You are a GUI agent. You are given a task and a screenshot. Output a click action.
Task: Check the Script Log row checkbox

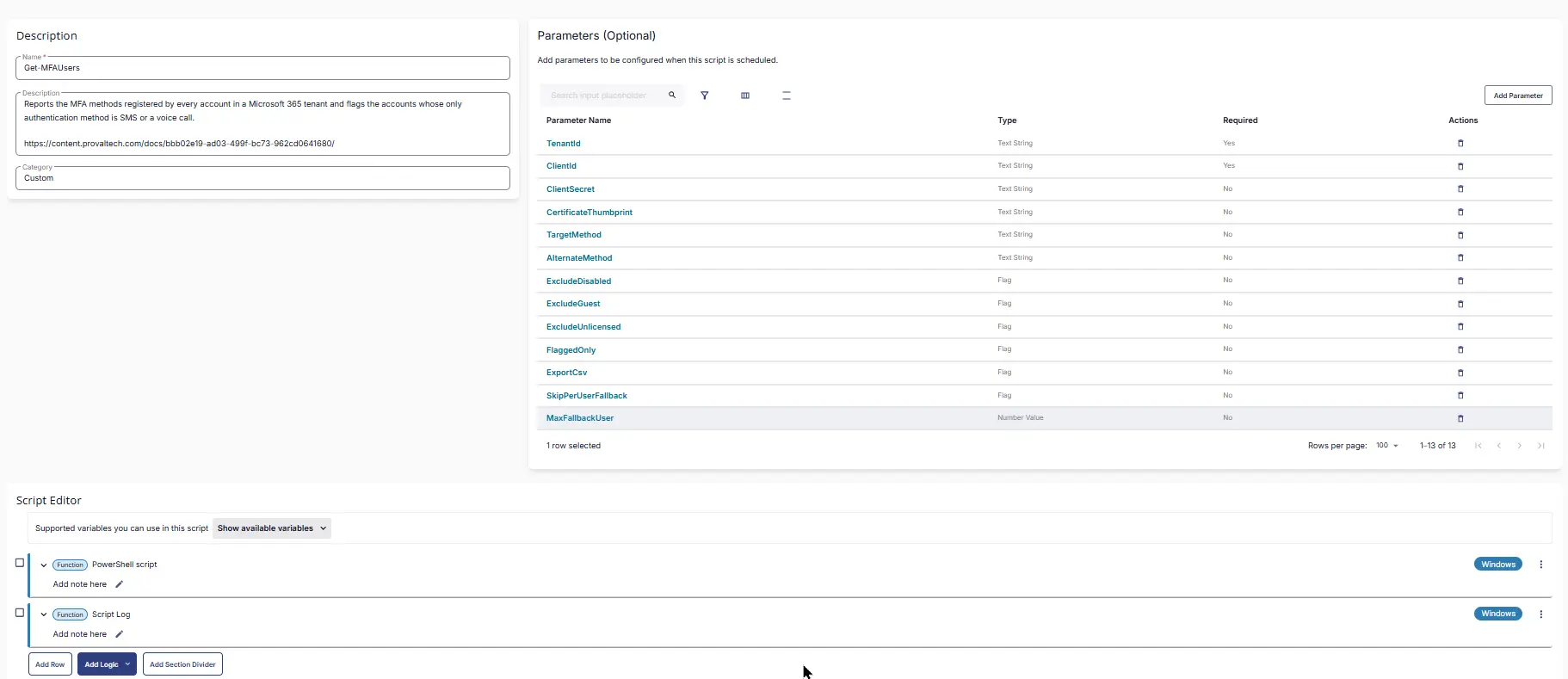tap(20, 613)
